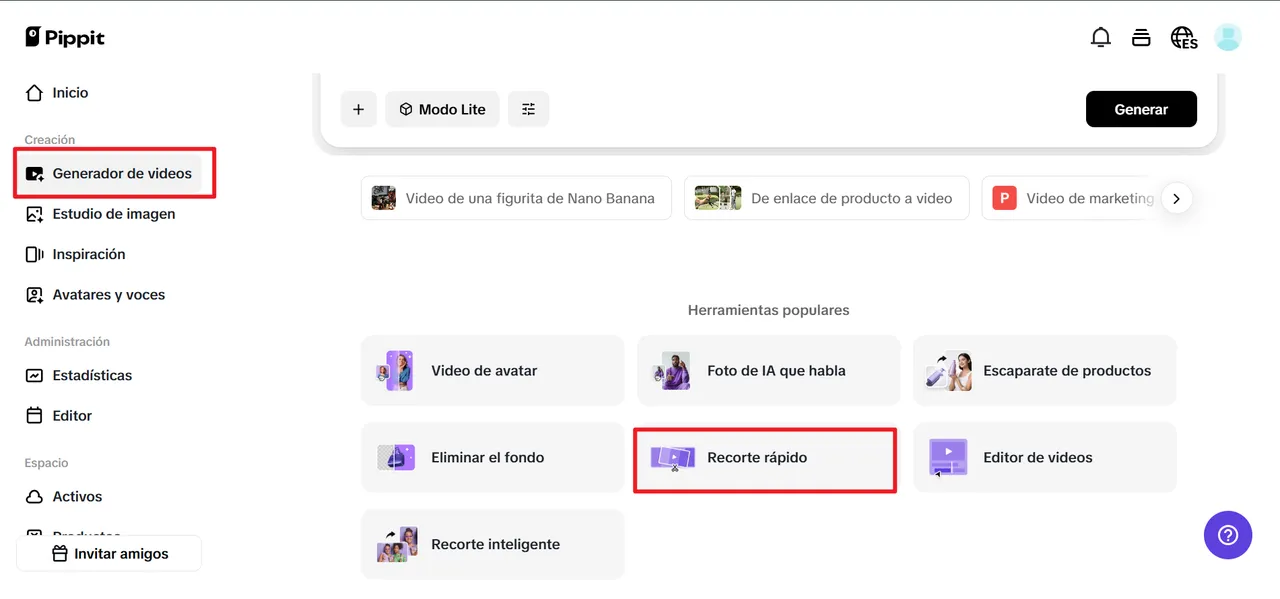Select Generador de videos in sidebar
Screen dimensions: 1280x599
pyautogui.click(x=121, y=173)
